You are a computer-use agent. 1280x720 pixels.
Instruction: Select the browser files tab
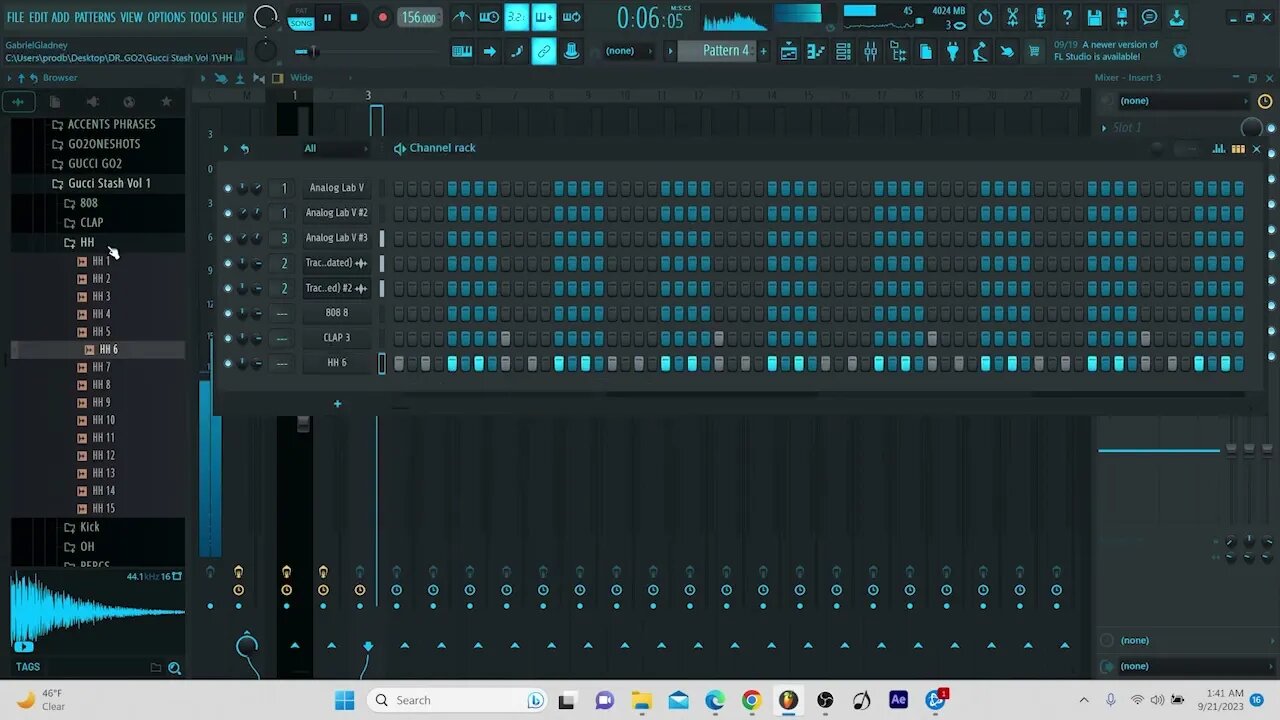55,101
